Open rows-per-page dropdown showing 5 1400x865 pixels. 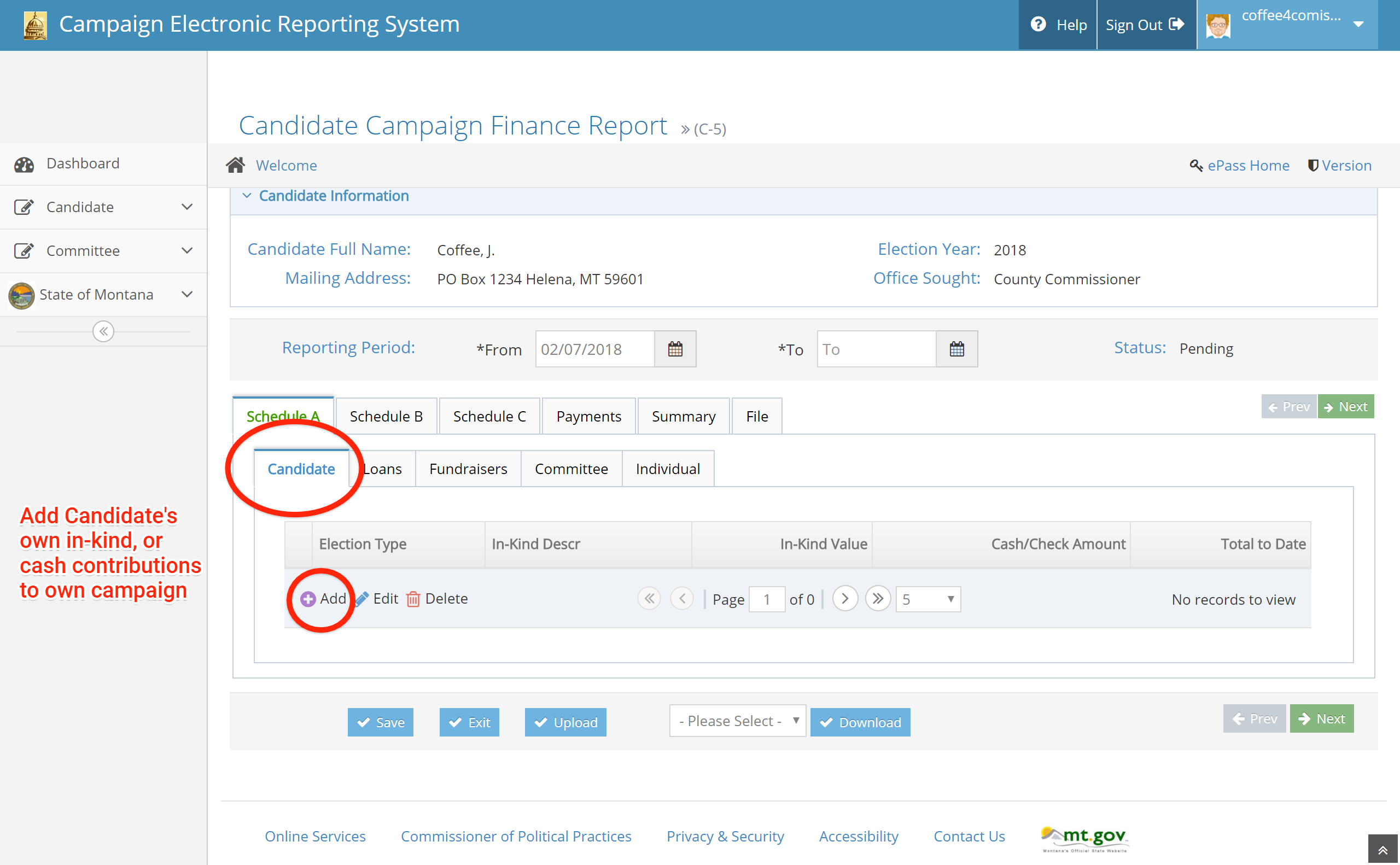tap(927, 599)
